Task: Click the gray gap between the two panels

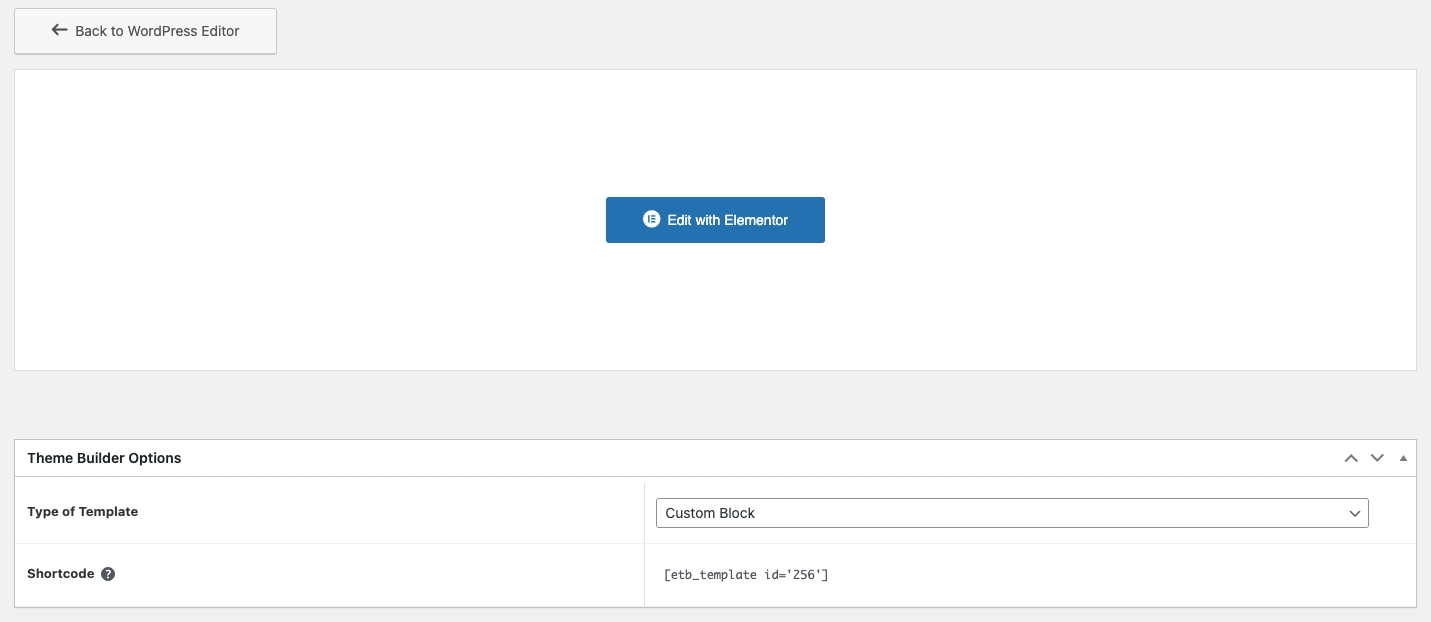Action: tap(715, 405)
